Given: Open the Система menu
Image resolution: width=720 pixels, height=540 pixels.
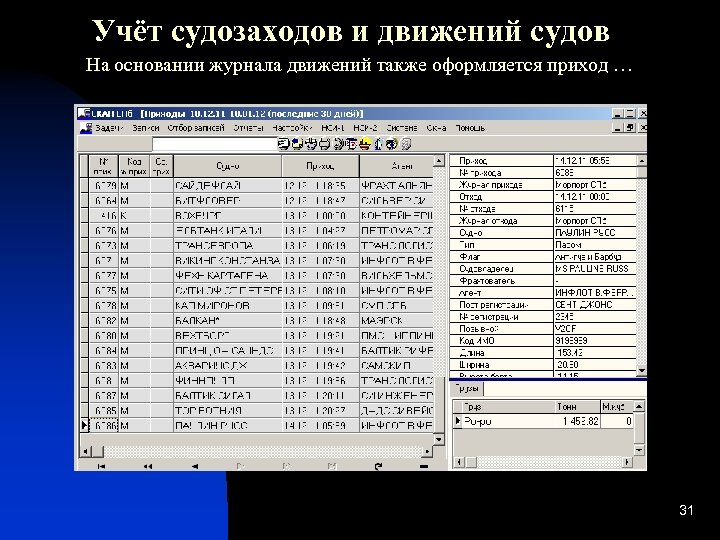Looking at the screenshot, I should [402, 128].
